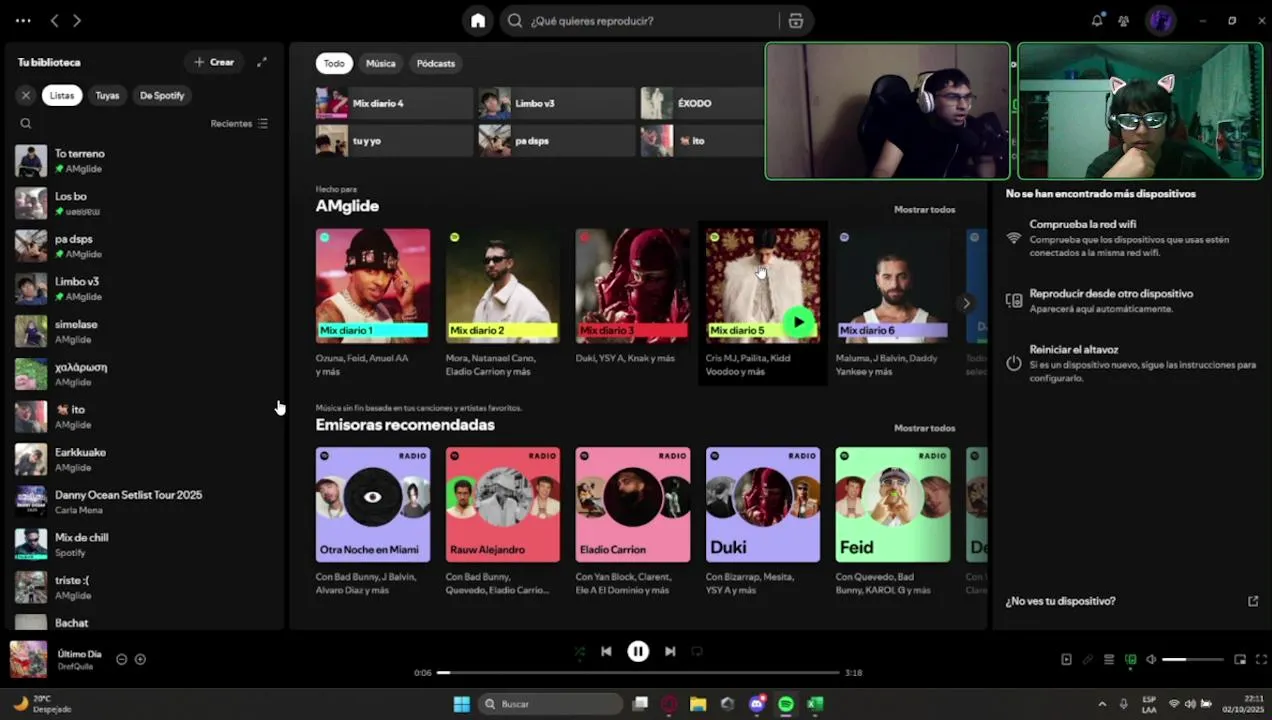Open the Crear menu button

pyautogui.click(x=214, y=62)
